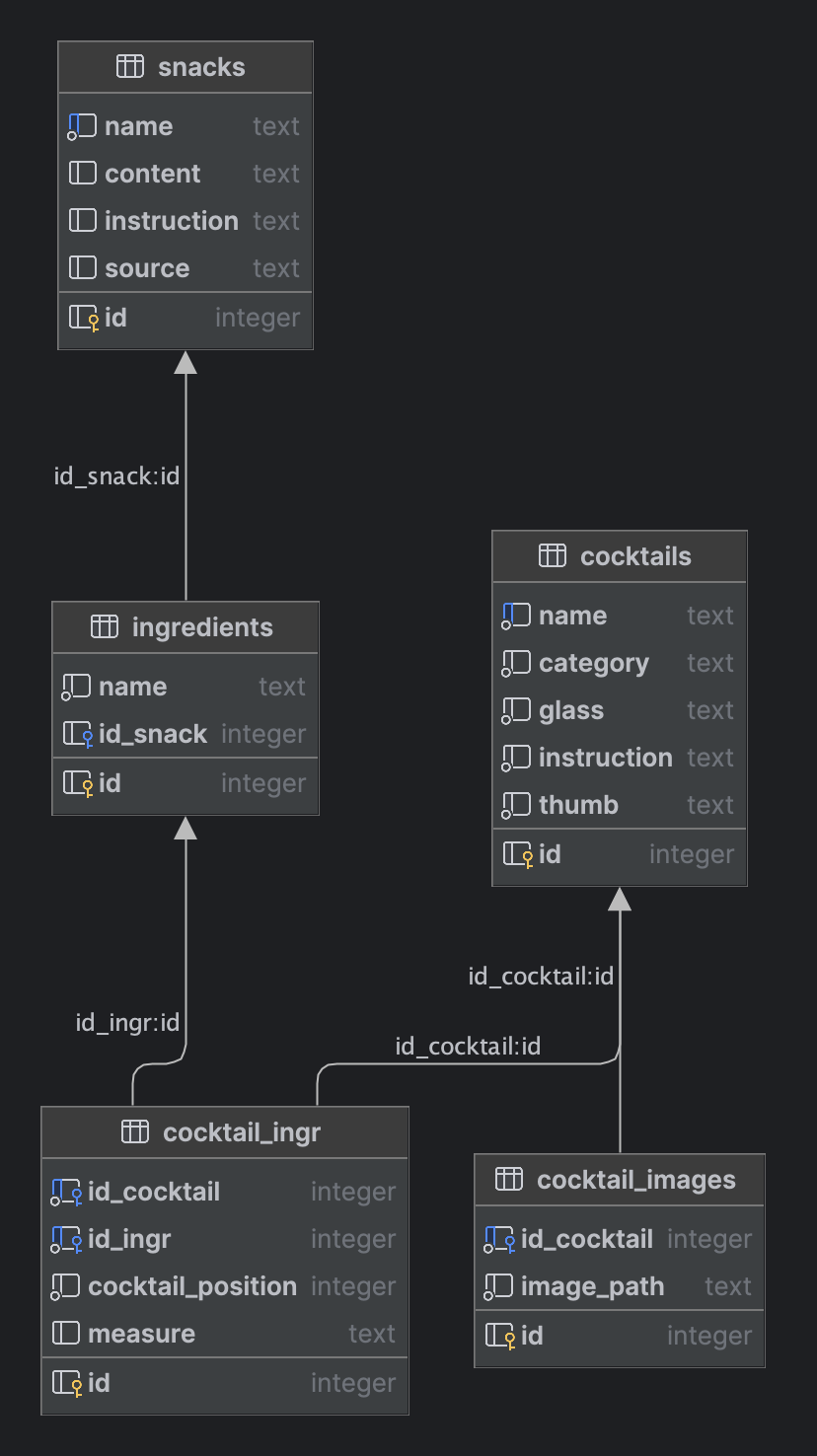Select the name column label in ingredients table
817x1456 pixels.
[x=133, y=687]
